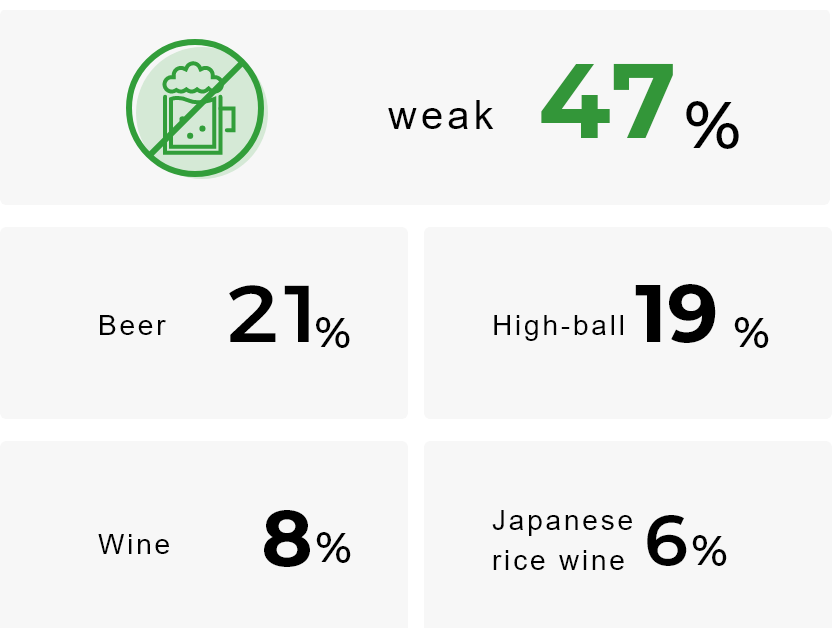Image resolution: width=832 pixels, height=628 pixels.
Task: Open the Japanese rice wine card
Action: point(628,535)
